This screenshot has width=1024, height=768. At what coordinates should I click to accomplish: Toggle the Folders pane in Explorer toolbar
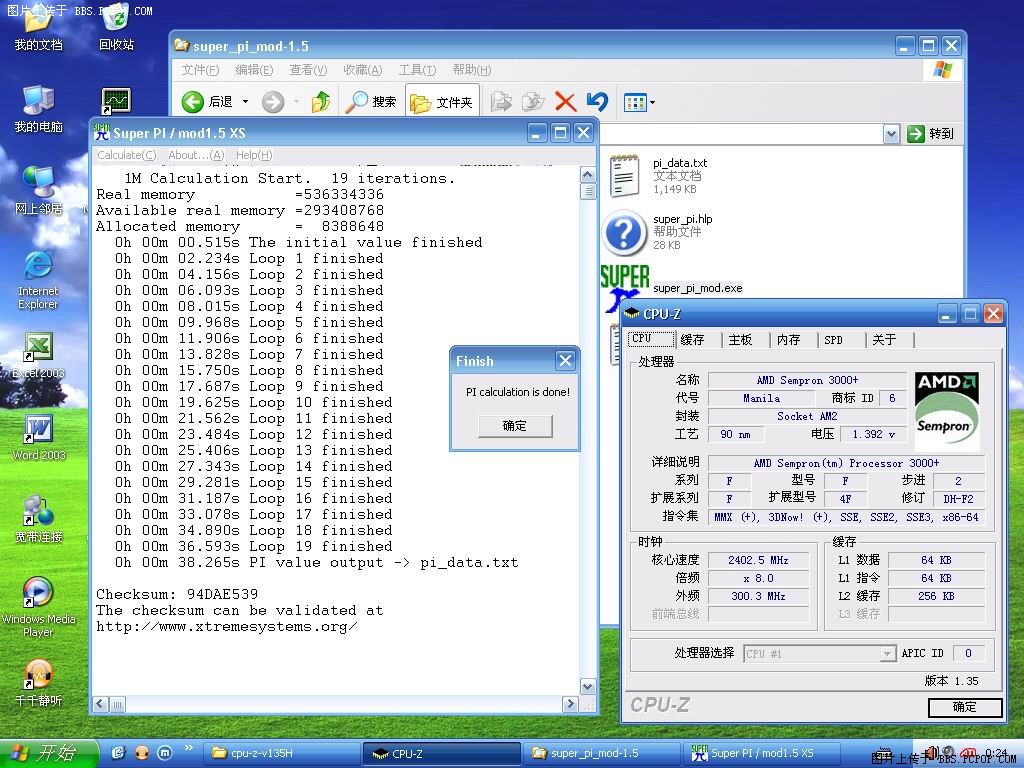click(x=441, y=102)
